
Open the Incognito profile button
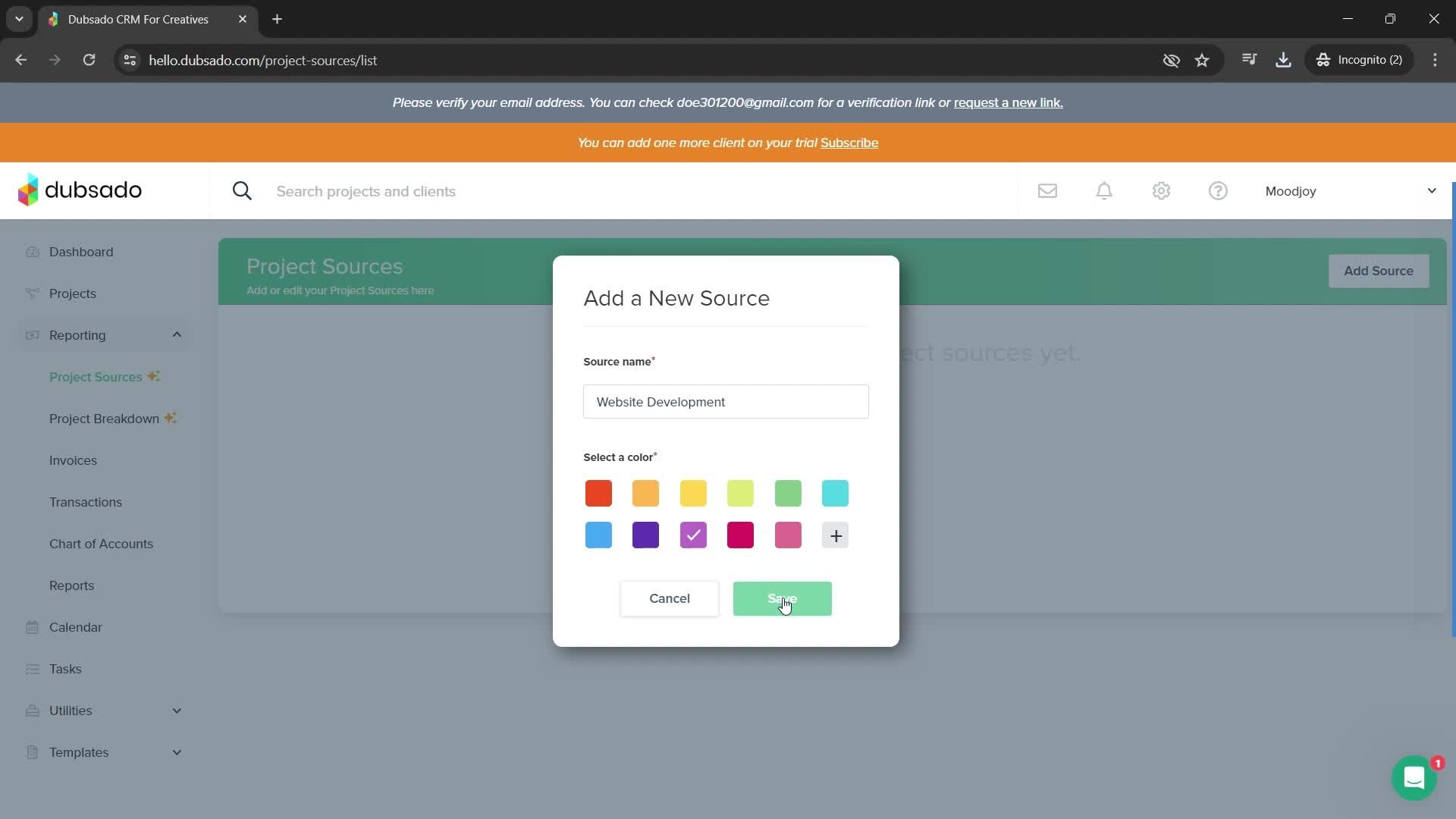(1359, 60)
